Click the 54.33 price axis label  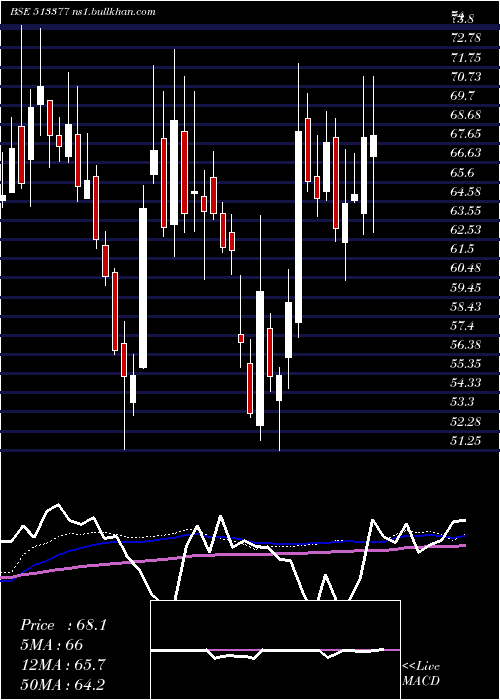pos(466,383)
